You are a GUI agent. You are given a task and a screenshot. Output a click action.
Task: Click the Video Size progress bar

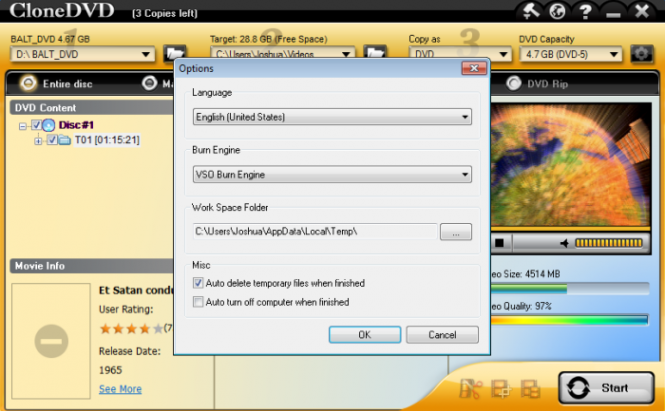tap(570, 289)
